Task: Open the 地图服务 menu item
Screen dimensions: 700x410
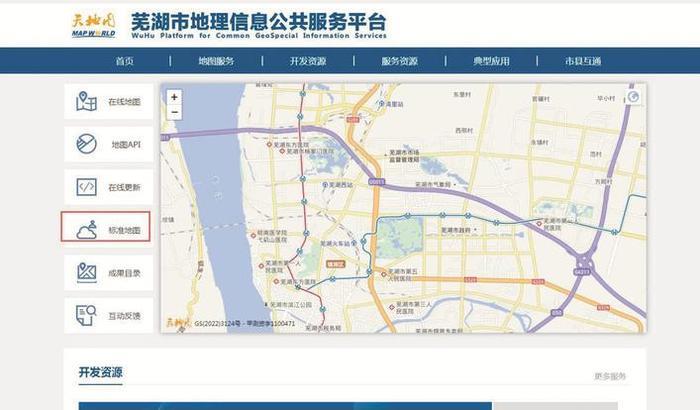Action: tap(216, 61)
